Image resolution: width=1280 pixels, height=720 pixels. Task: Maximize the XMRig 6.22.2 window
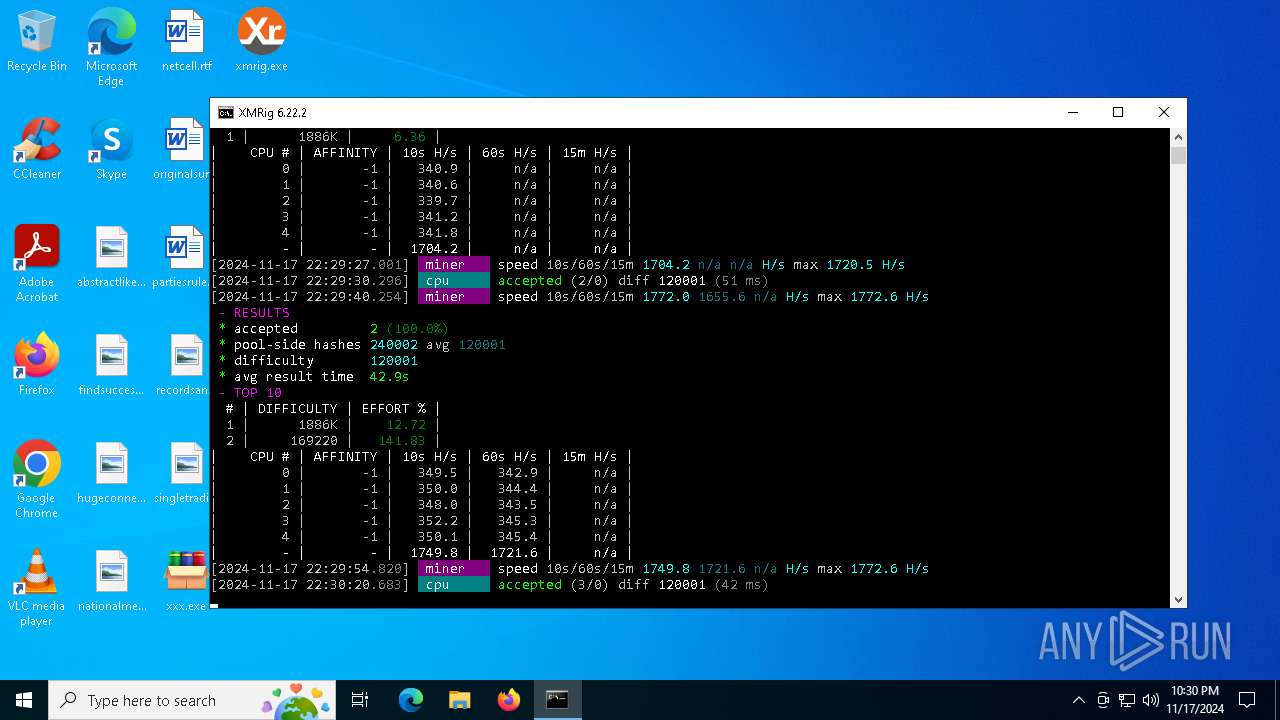point(1118,113)
